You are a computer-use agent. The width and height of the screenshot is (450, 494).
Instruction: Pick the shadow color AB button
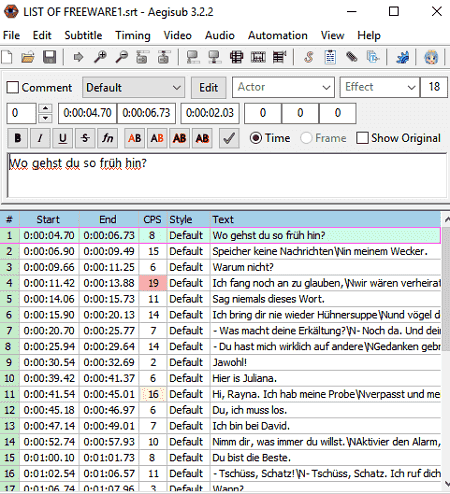pos(202,138)
